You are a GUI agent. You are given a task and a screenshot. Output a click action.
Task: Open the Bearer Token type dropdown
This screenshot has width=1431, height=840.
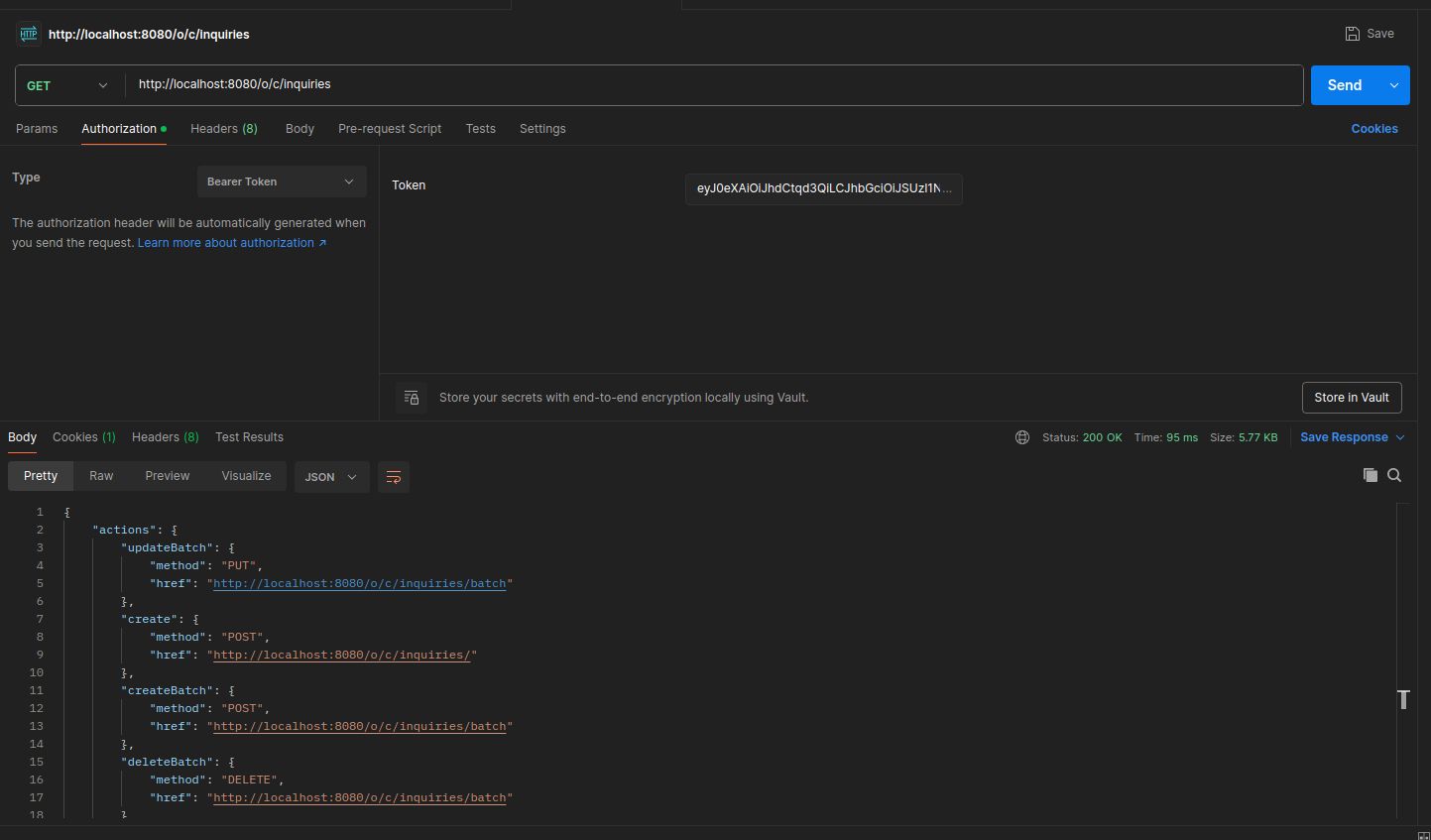tap(282, 181)
